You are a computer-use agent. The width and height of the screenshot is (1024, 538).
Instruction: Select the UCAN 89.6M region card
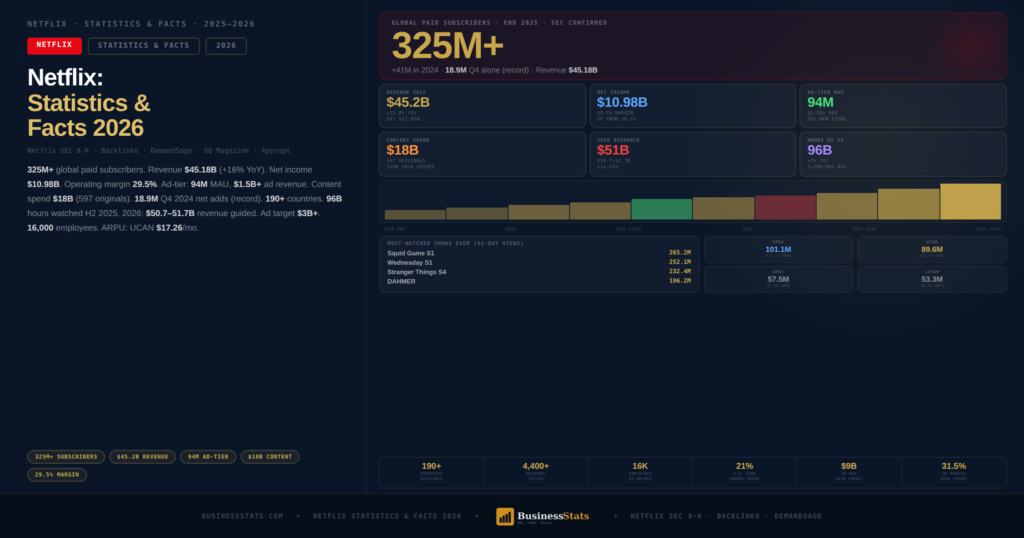click(932, 249)
